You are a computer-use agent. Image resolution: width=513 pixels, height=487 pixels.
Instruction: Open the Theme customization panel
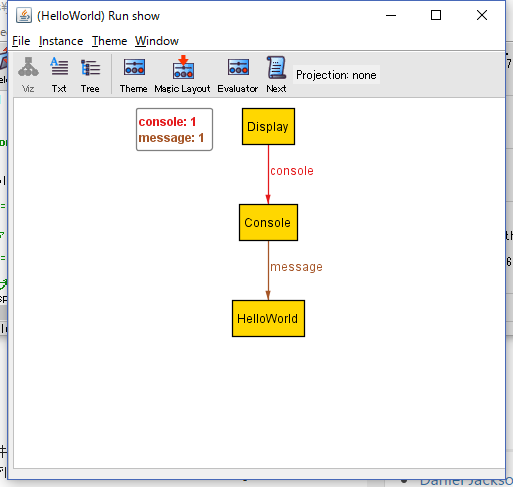(134, 75)
